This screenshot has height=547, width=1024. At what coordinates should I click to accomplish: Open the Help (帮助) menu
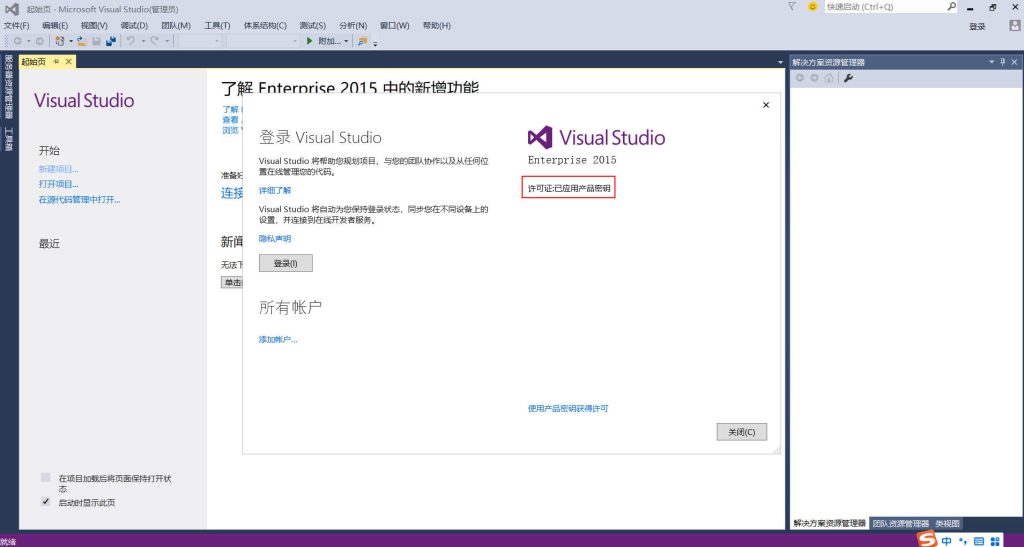[x=436, y=25]
